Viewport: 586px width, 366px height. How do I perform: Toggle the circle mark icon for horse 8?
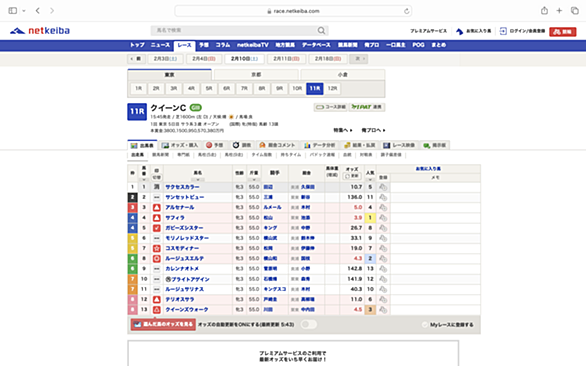point(157,259)
